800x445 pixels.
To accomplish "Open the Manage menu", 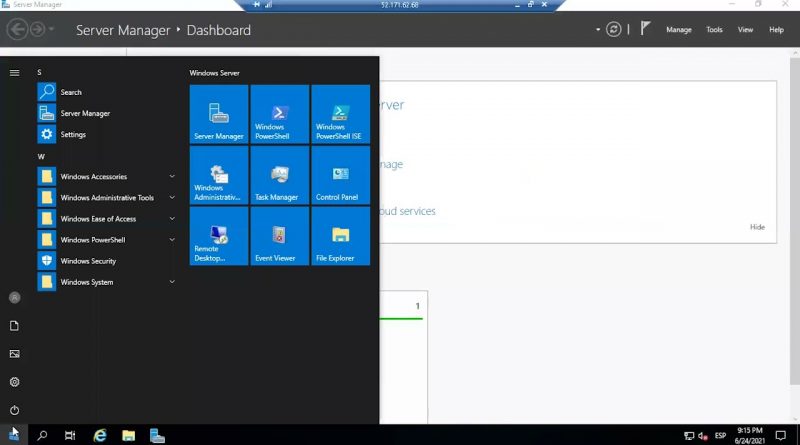I will click(x=679, y=30).
